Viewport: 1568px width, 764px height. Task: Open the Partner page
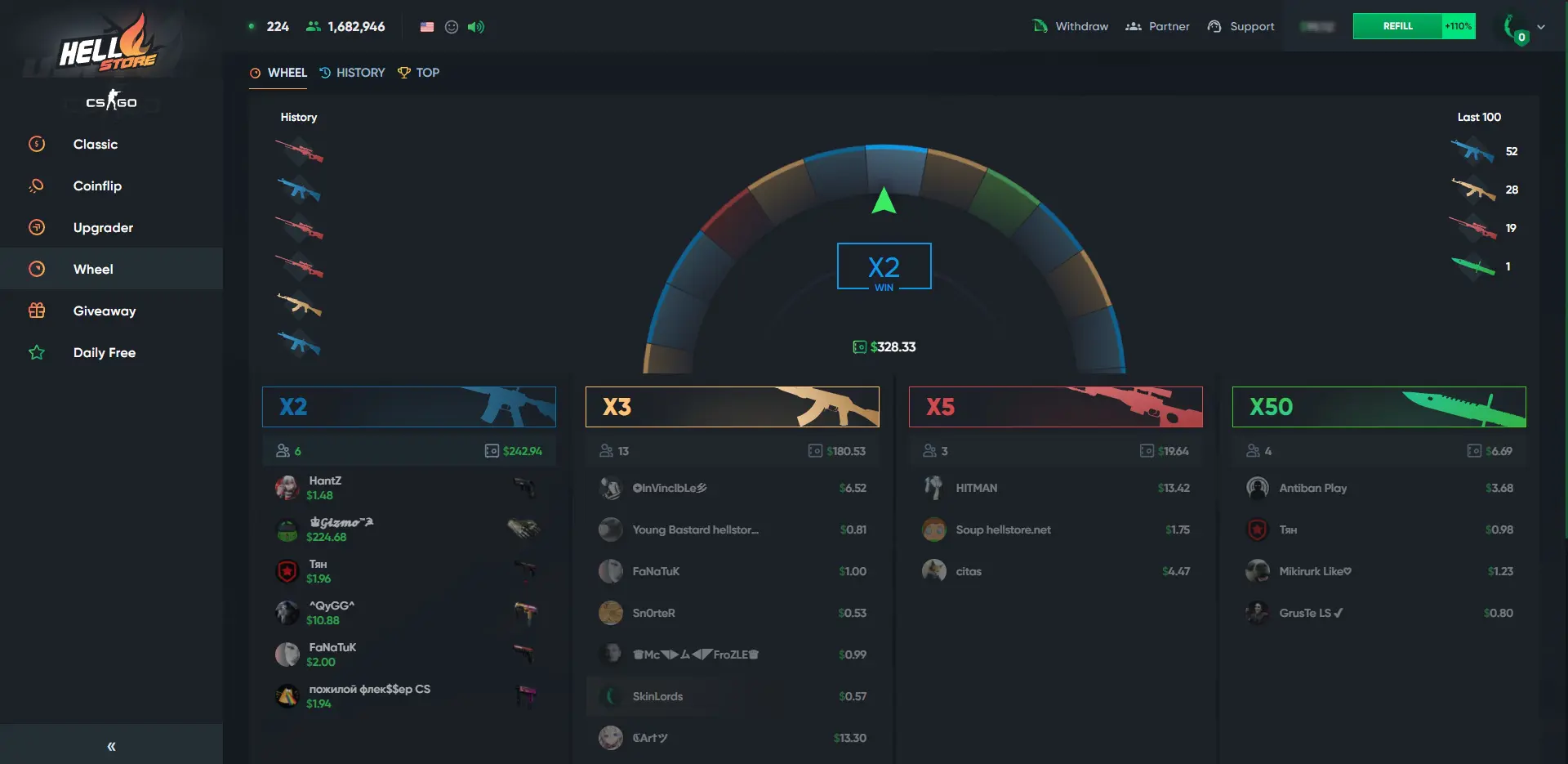pyautogui.click(x=1157, y=26)
